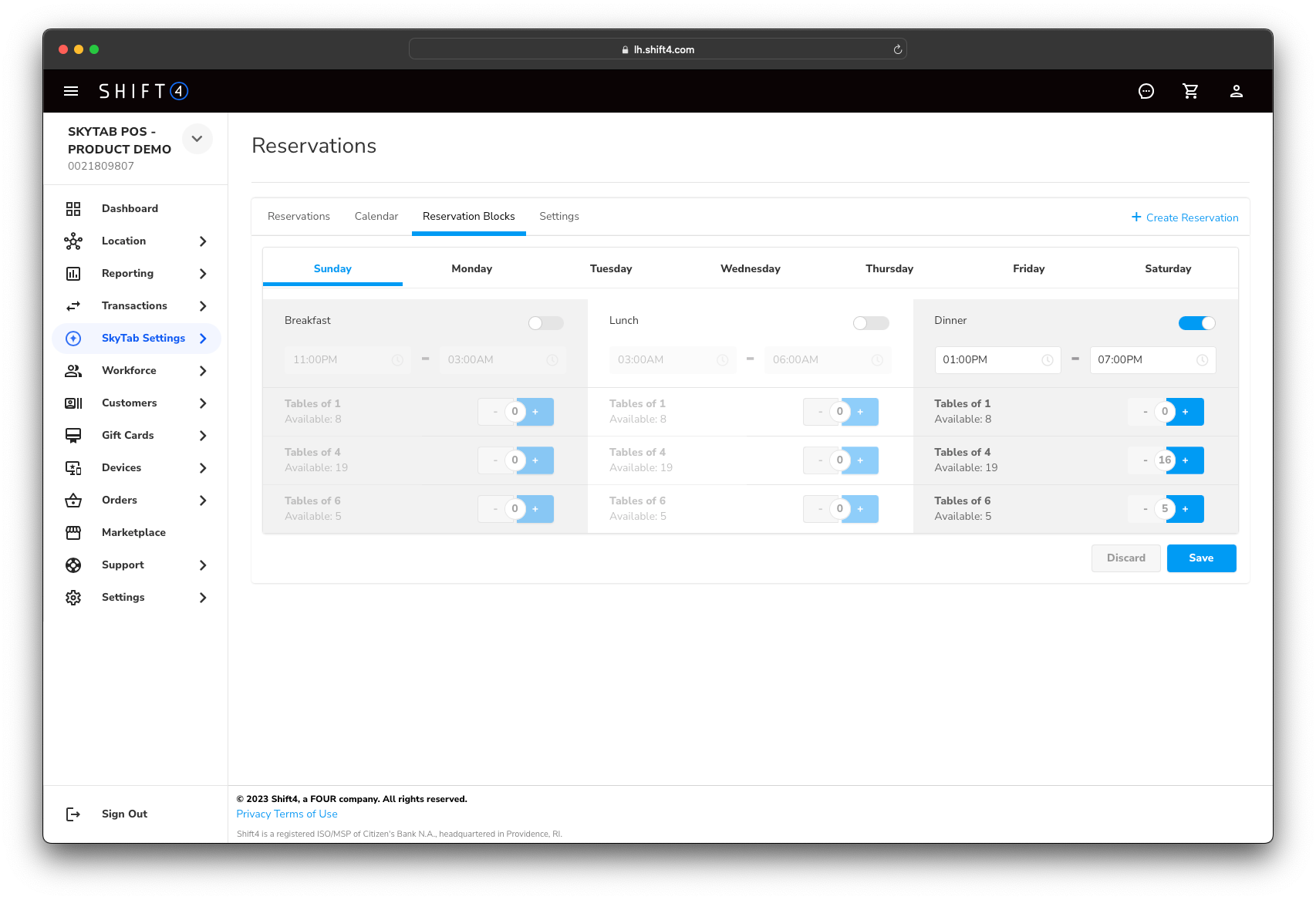
Task: Reload the page in address bar
Action: click(x=897, y=49)
